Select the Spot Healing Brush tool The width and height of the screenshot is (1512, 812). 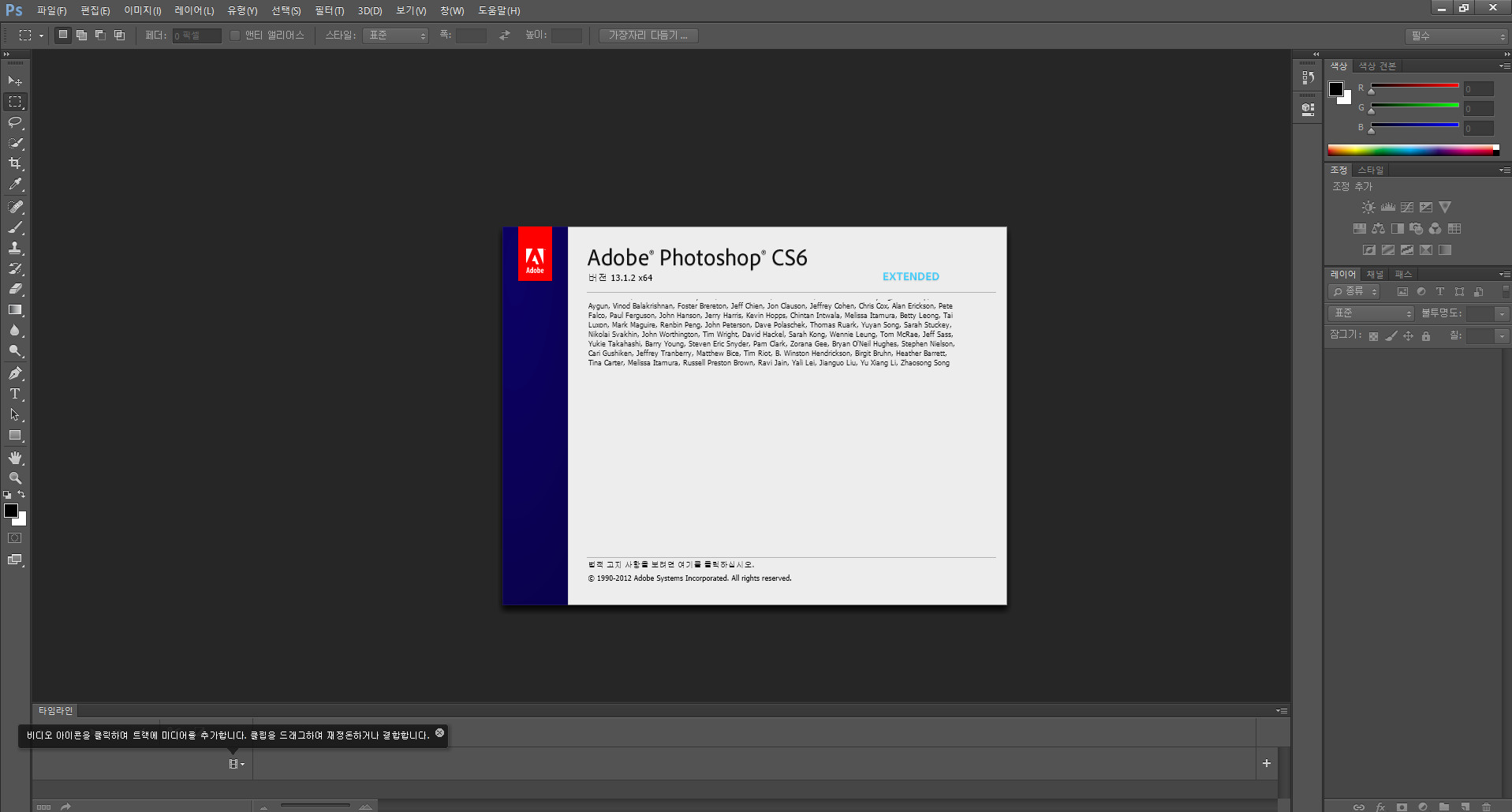click(15, 207)
